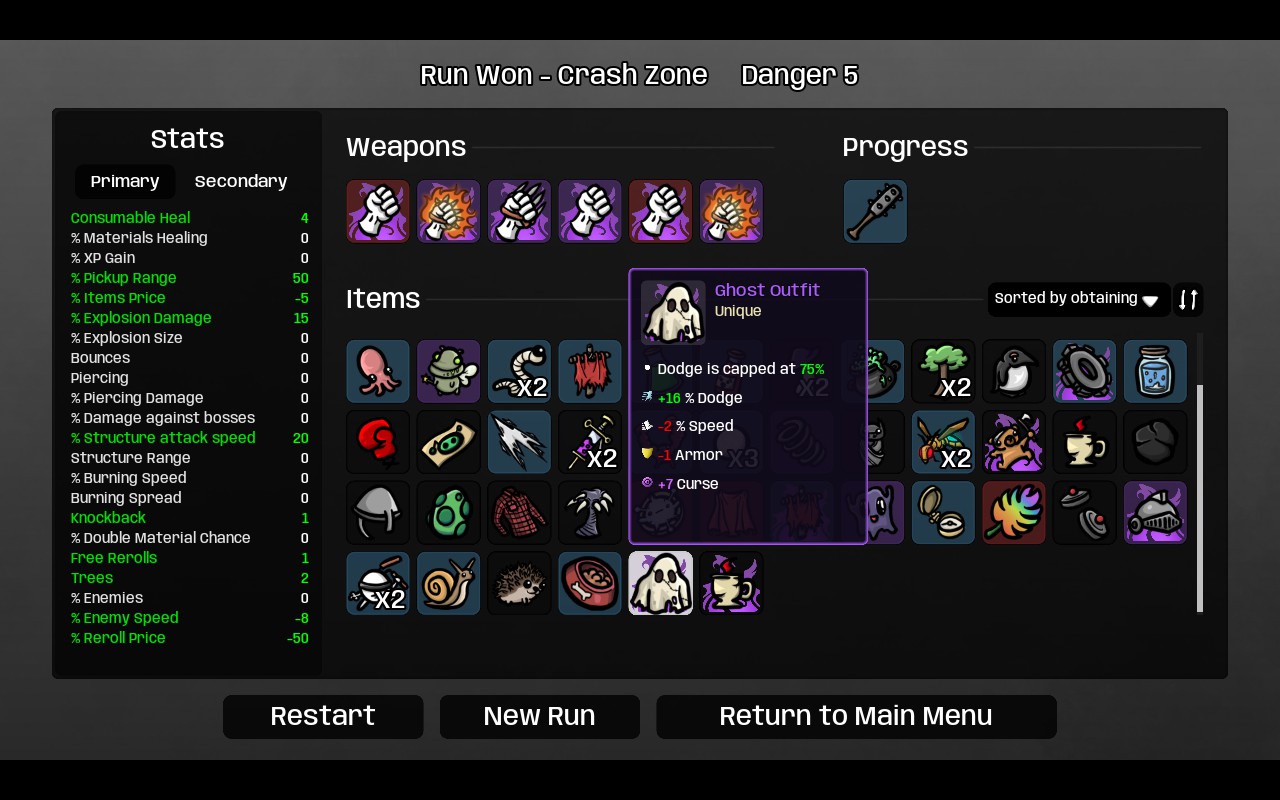Click the knight helmet item icon
Screen dimensions: 1280x800
point(1155,512)
